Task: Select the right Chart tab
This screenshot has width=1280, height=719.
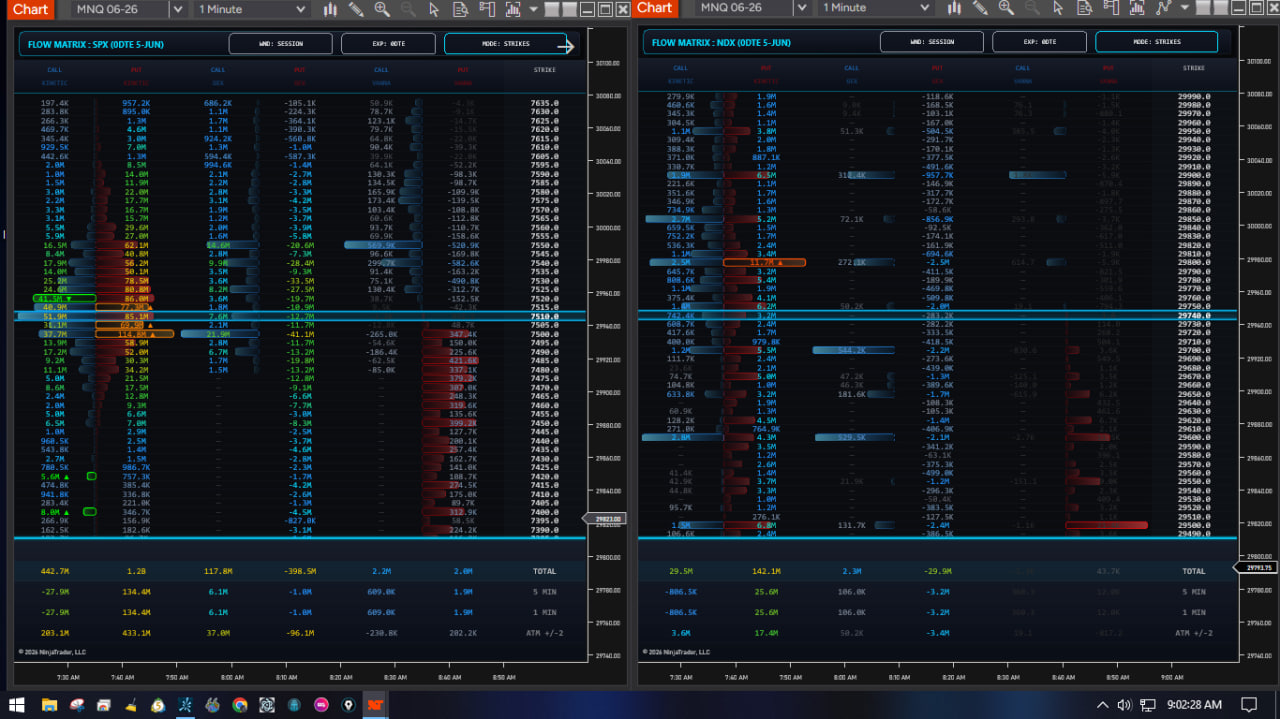Action: point(655,8)
